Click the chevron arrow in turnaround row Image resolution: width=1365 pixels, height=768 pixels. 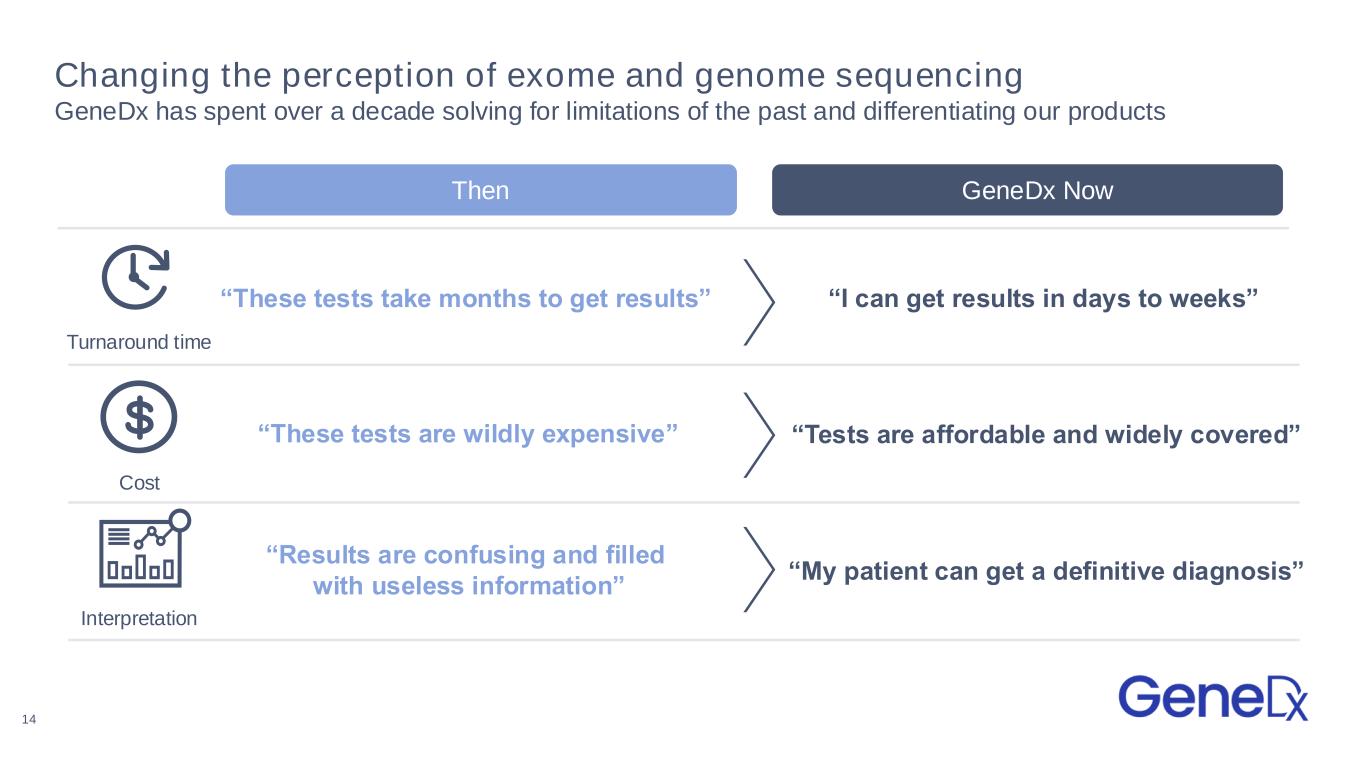tap(761, 301)
